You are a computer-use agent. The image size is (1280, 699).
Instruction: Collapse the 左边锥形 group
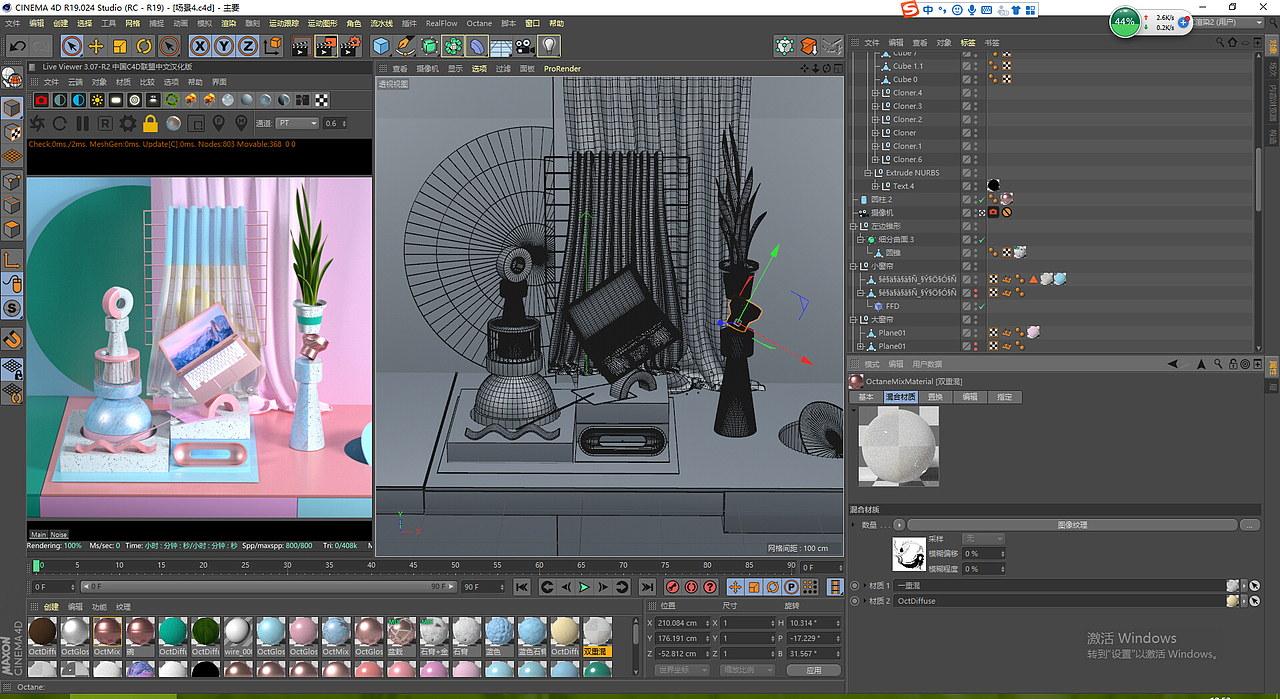pos(852,226)
